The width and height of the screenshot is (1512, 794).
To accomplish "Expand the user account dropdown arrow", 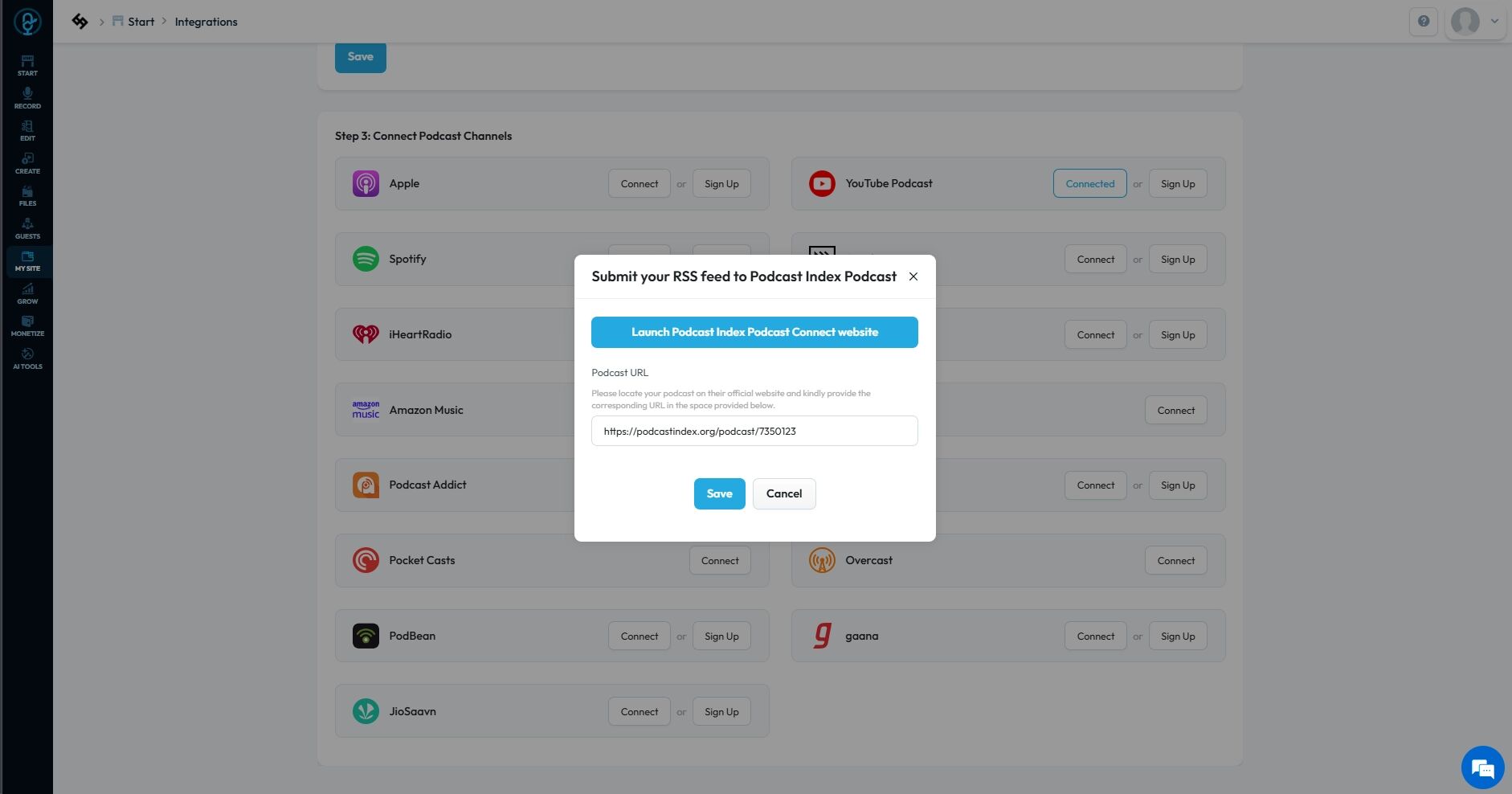I will [x=1494, y=22].
